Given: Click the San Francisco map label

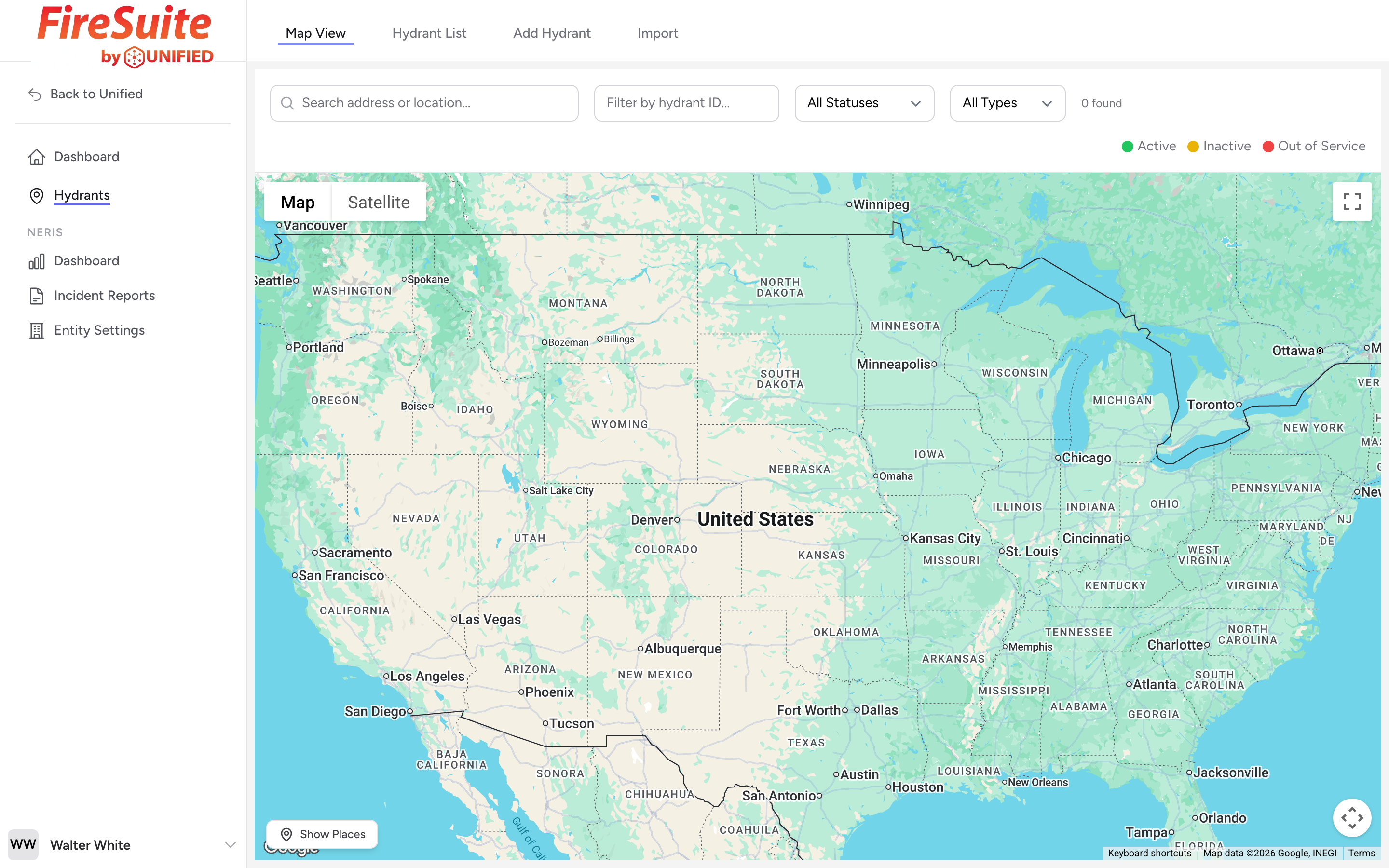Looking at the screenshot, I should coord(341,576).
